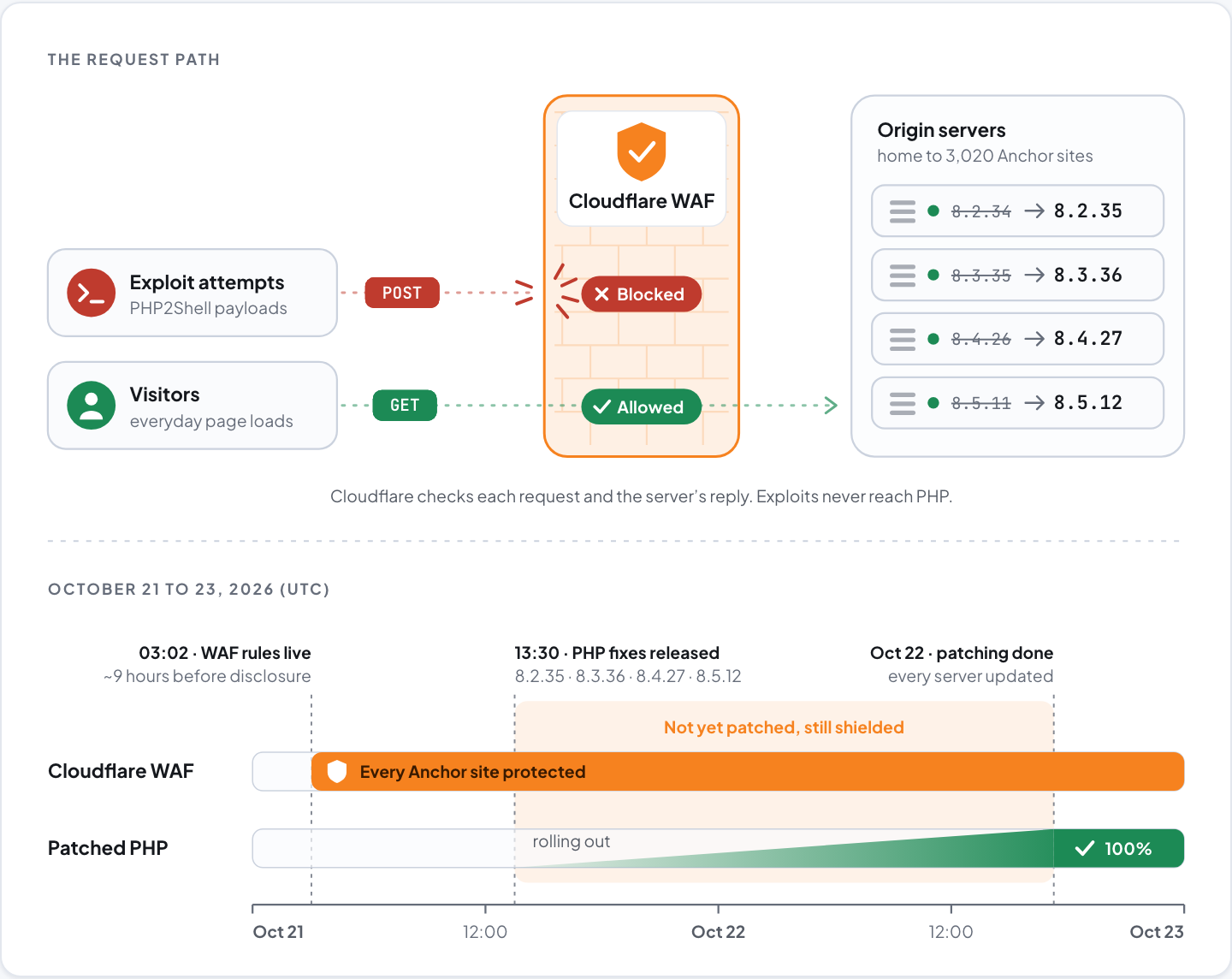Click the green arrowhead entering Origin servers
Screen dimensions: 1232x979
(830, 405)
